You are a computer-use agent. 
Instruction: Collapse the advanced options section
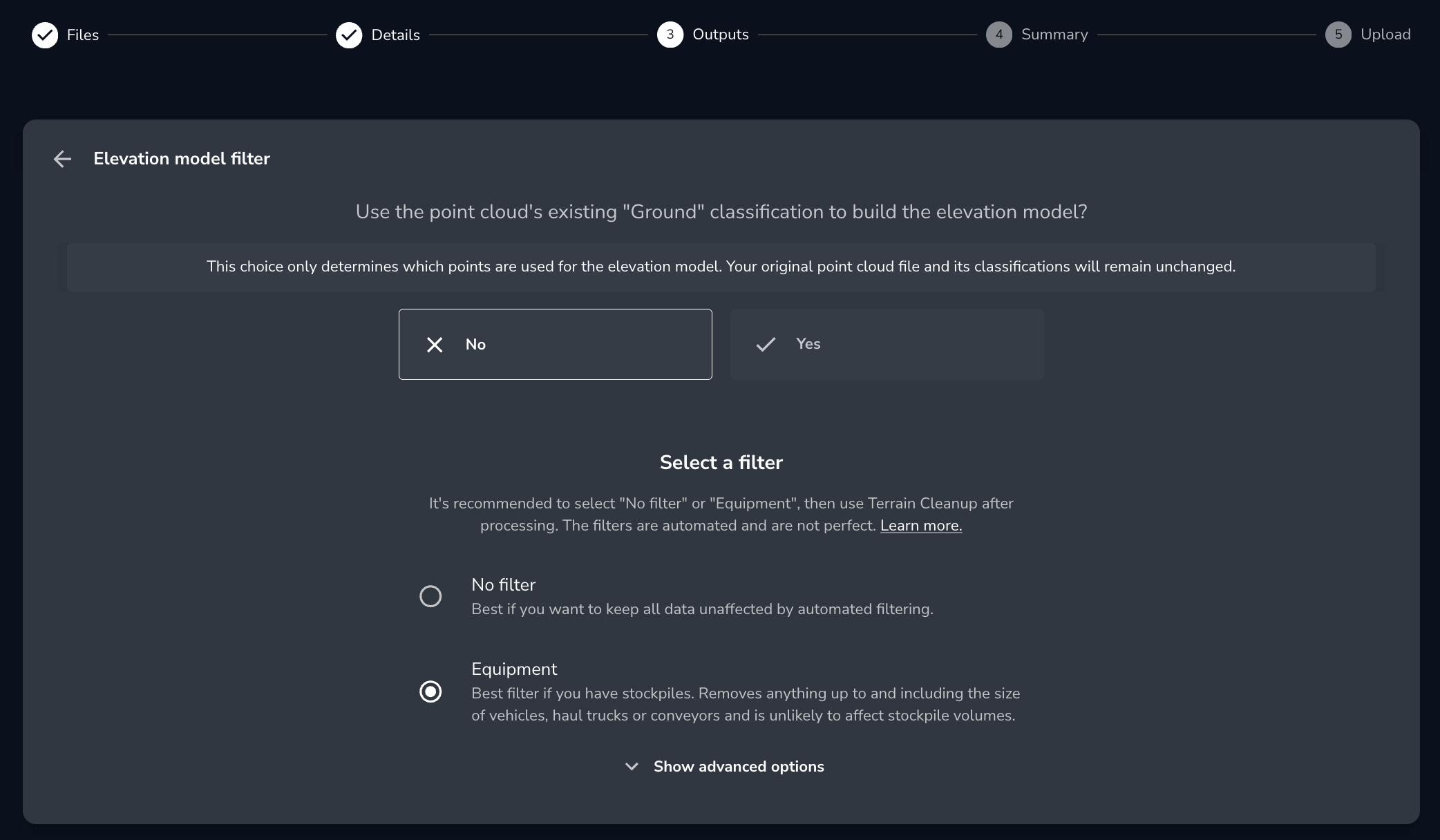[x=738, y=767]
